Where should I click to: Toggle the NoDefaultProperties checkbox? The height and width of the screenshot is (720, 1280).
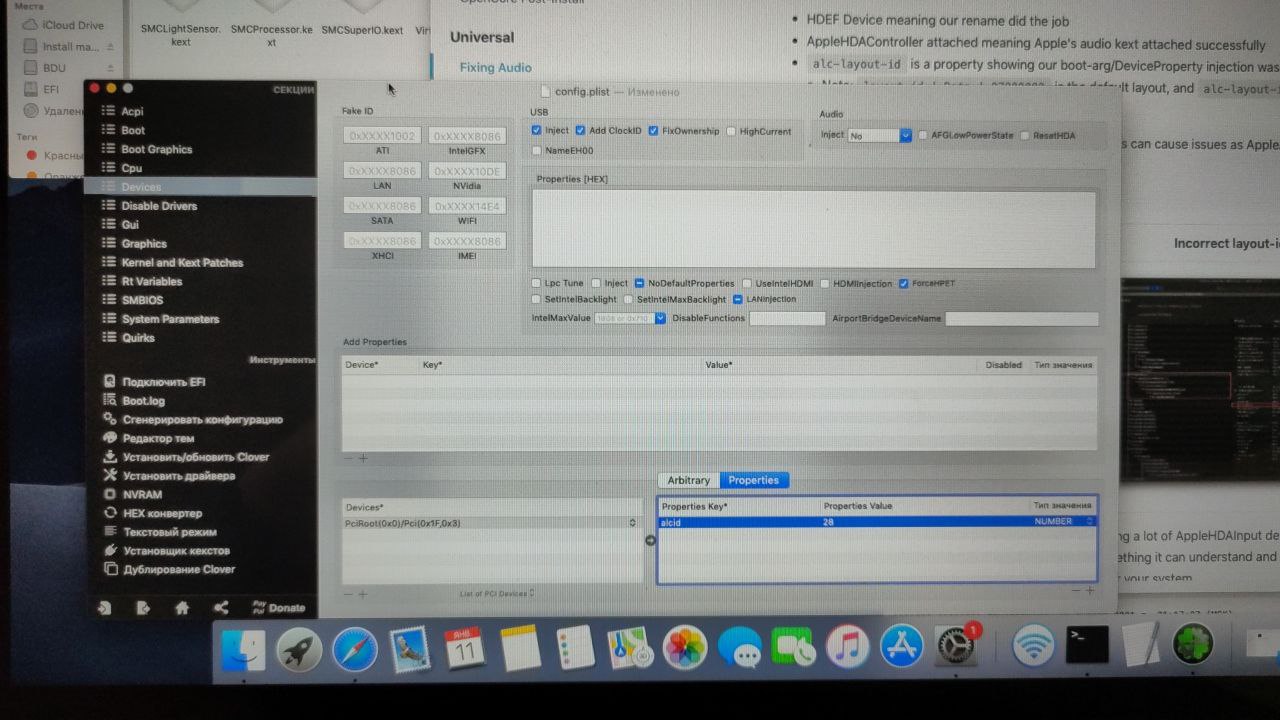[639, 284]
